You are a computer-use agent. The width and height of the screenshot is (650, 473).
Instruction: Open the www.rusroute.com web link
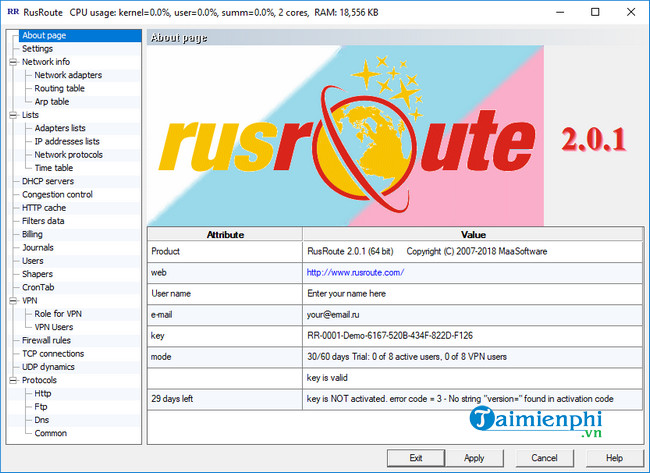355,272
